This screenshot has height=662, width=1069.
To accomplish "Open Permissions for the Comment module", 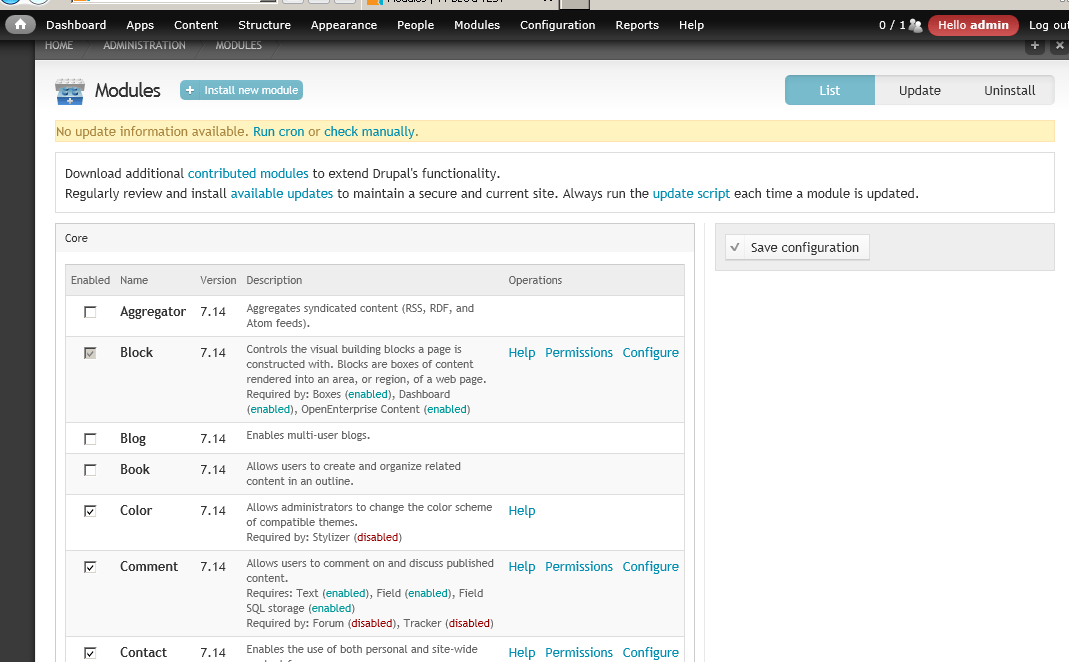I will pos(579,567).
